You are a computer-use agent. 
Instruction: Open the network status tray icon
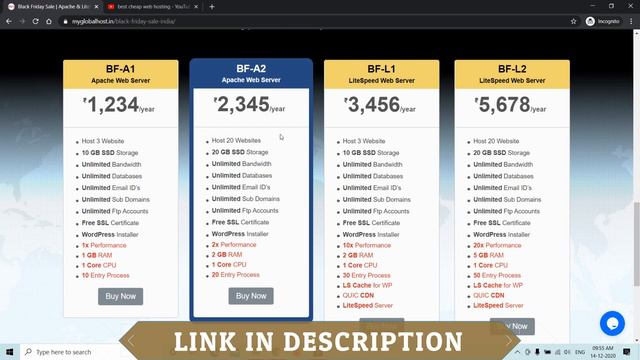[x=558, y=352]
